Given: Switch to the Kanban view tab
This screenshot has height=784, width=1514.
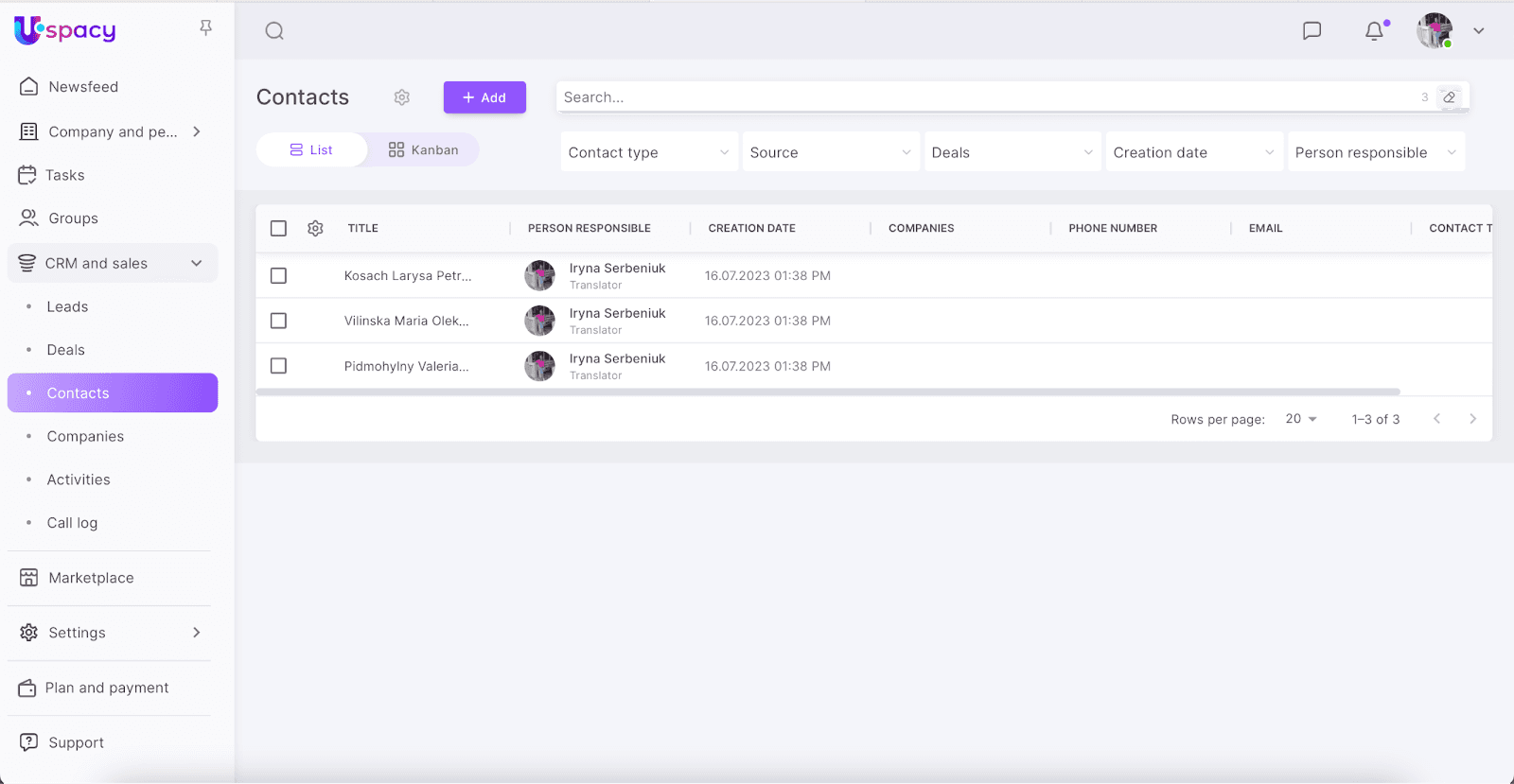Looking at the screenshot, I should click(x=423, y=150).
